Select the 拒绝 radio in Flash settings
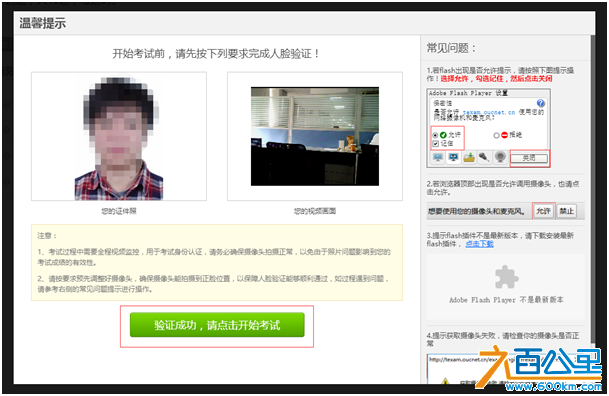 [496, 135]
